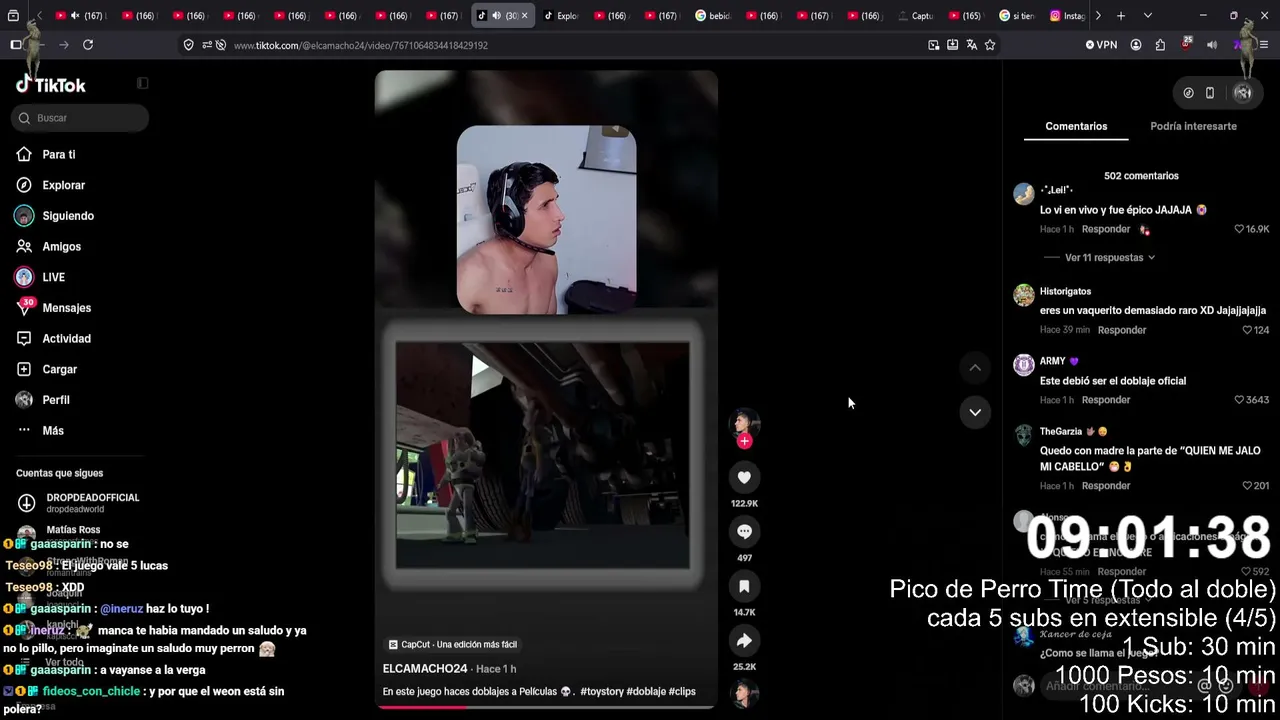Open Cargar to upload a video
The width and height of the screenshot is (1280, 720).
coord(59,369)
